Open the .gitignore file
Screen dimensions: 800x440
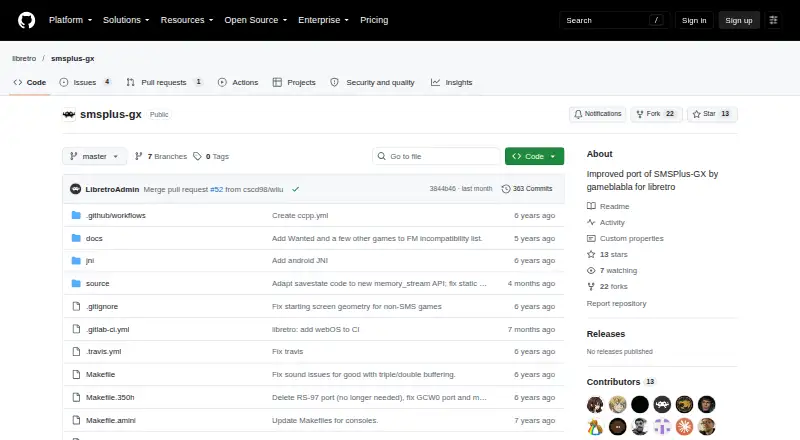click(x=102, y=306)
